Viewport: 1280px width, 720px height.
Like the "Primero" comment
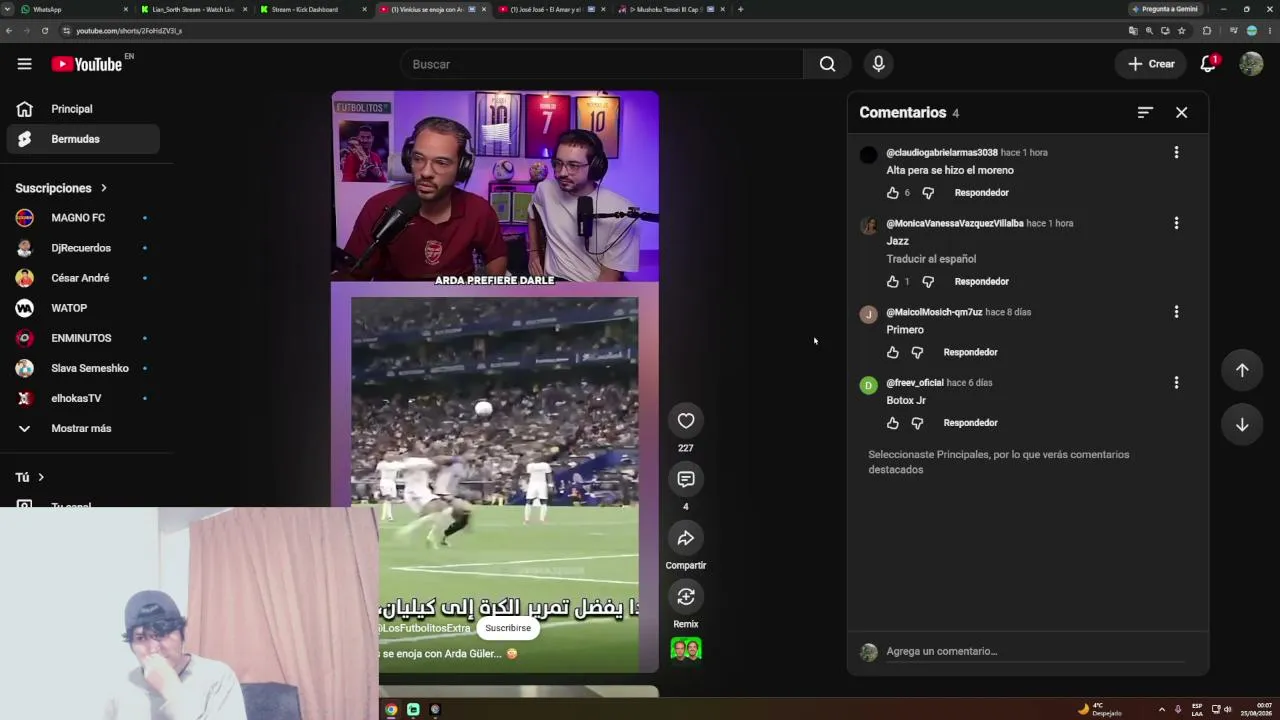pyautogui.click(x=893, y=352)
